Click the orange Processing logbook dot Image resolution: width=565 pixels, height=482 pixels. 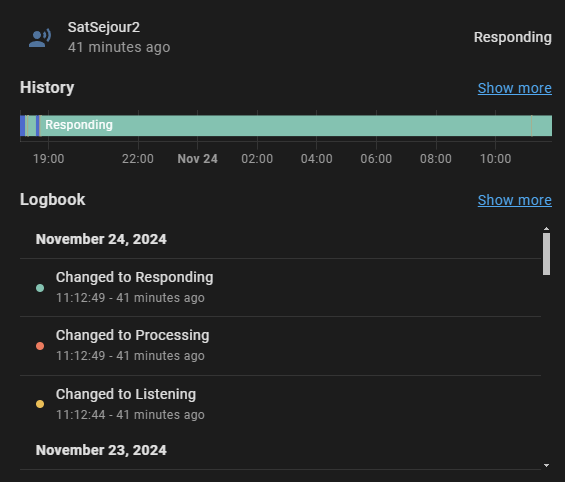(x=40, y=346)
